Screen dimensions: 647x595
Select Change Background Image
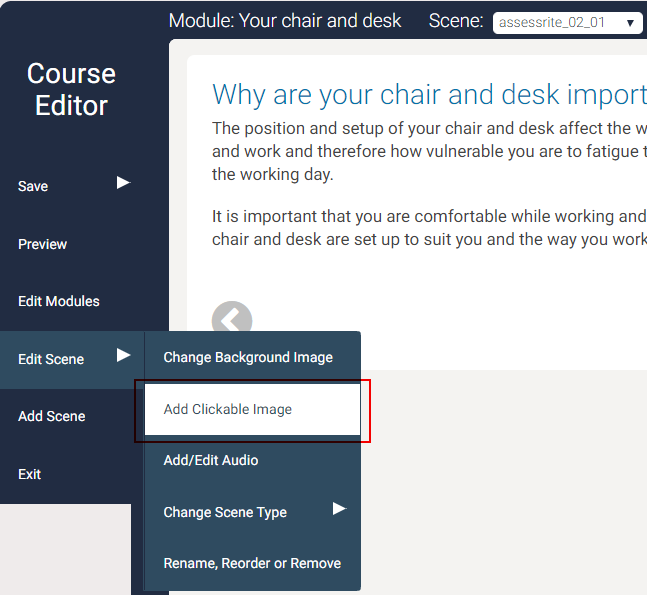click(248, 357)
